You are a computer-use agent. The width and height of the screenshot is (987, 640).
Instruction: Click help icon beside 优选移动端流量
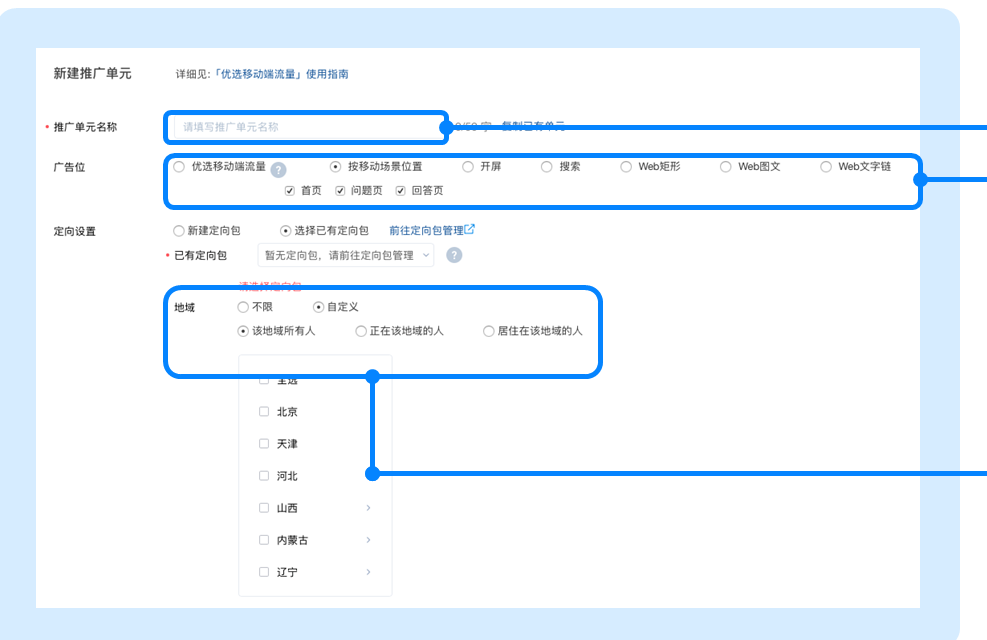(x=279, y=170)
